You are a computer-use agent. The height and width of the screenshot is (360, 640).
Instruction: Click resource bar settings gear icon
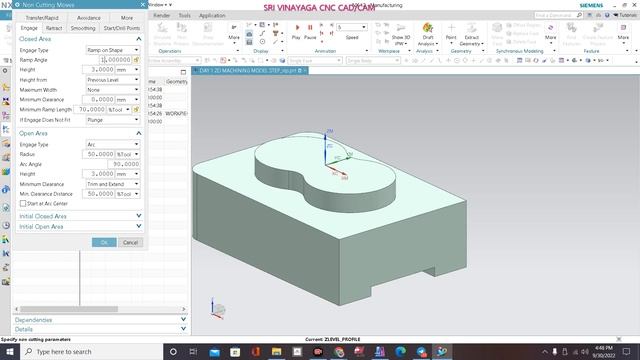tap(5, 71)
